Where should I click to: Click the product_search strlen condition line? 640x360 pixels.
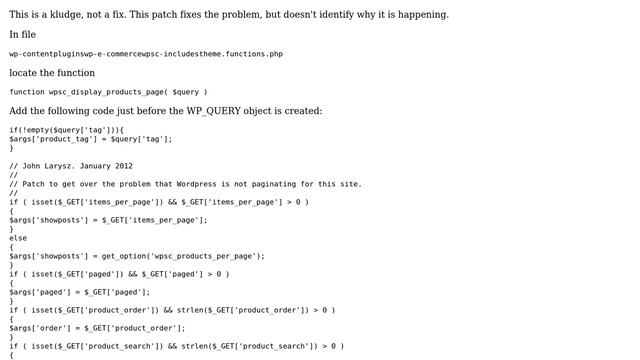pos(176,346)
